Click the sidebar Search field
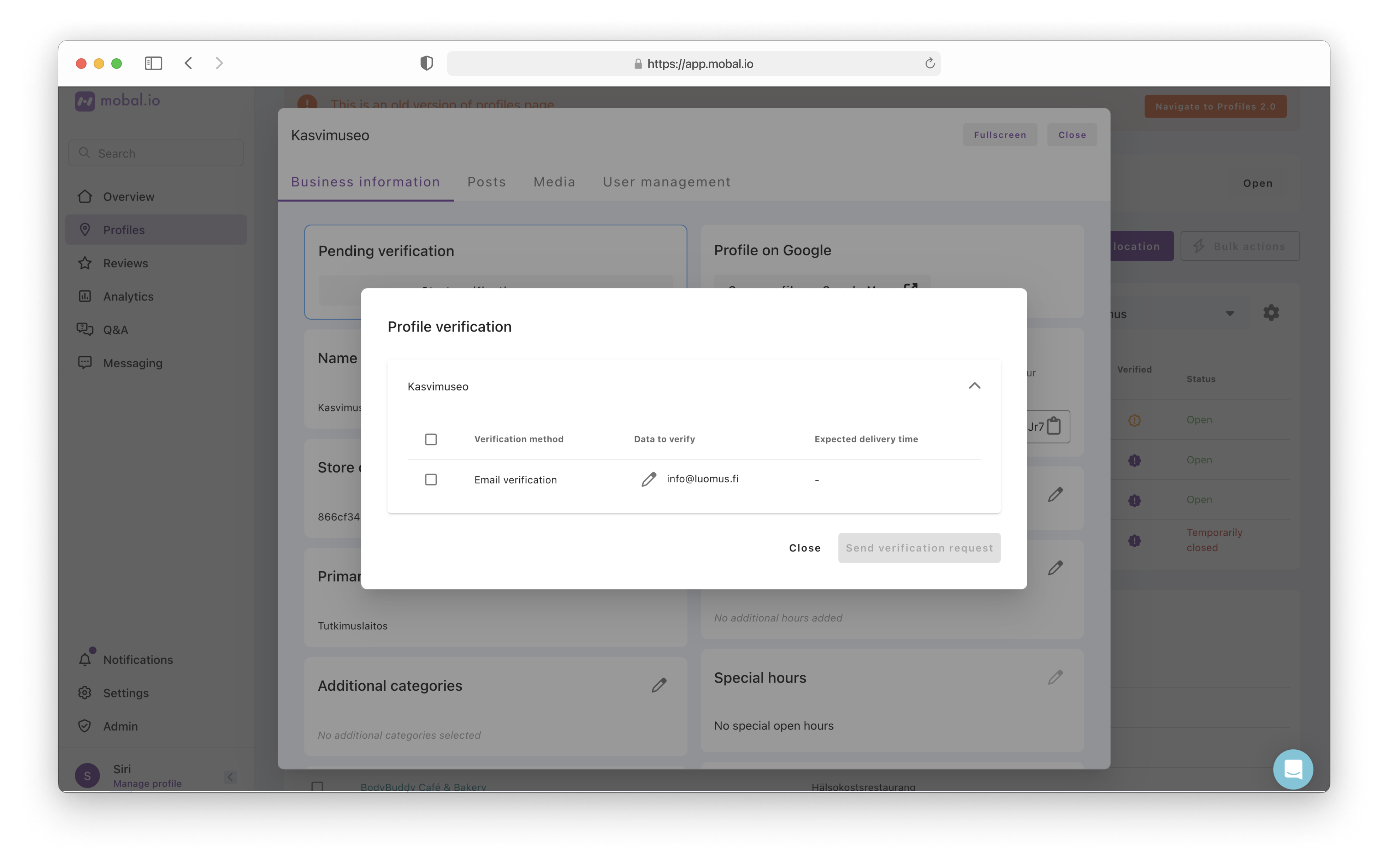The width and height of the screenshot is (1388, 868). (x=156, y=153)
